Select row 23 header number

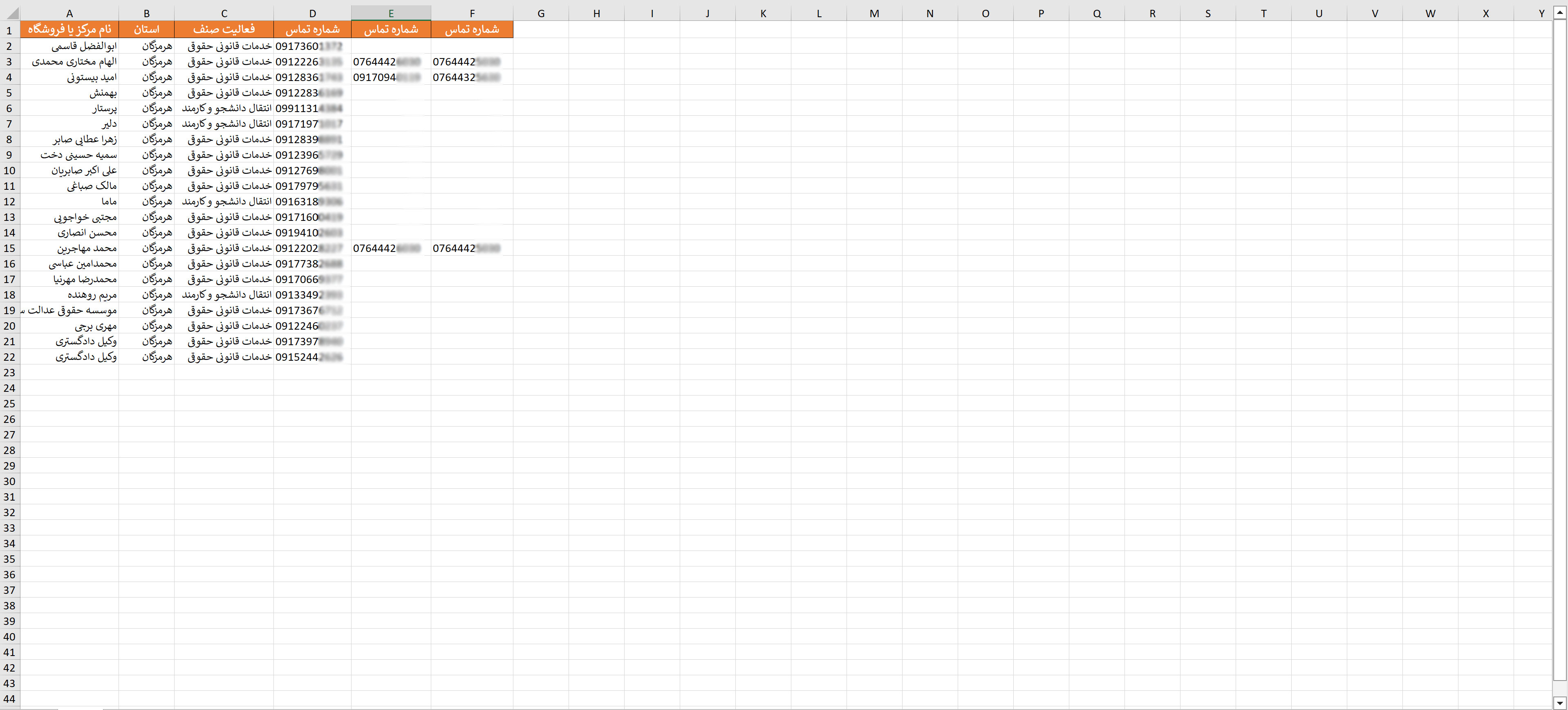(10, 373)
